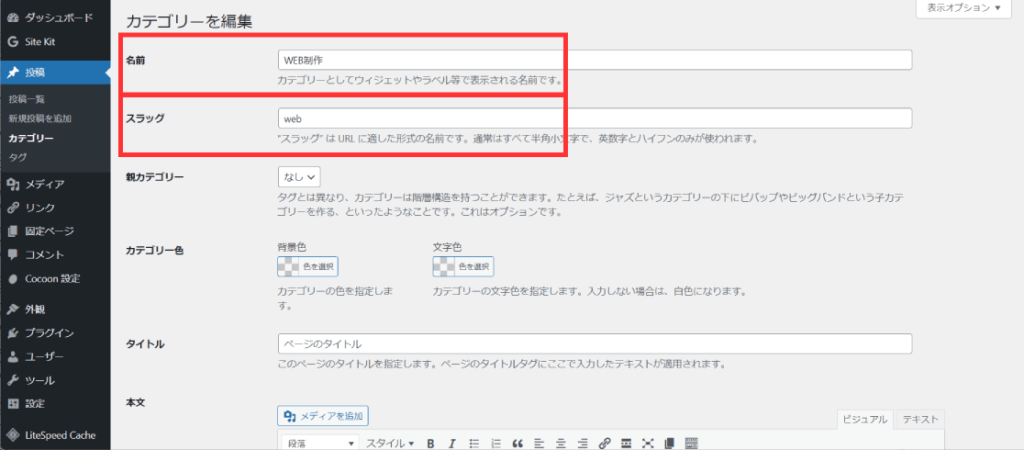The width and height of the screenshot is (1024, 450).
Task: Toggle fullscreen editor mode icon
Action: pos(647,443)
